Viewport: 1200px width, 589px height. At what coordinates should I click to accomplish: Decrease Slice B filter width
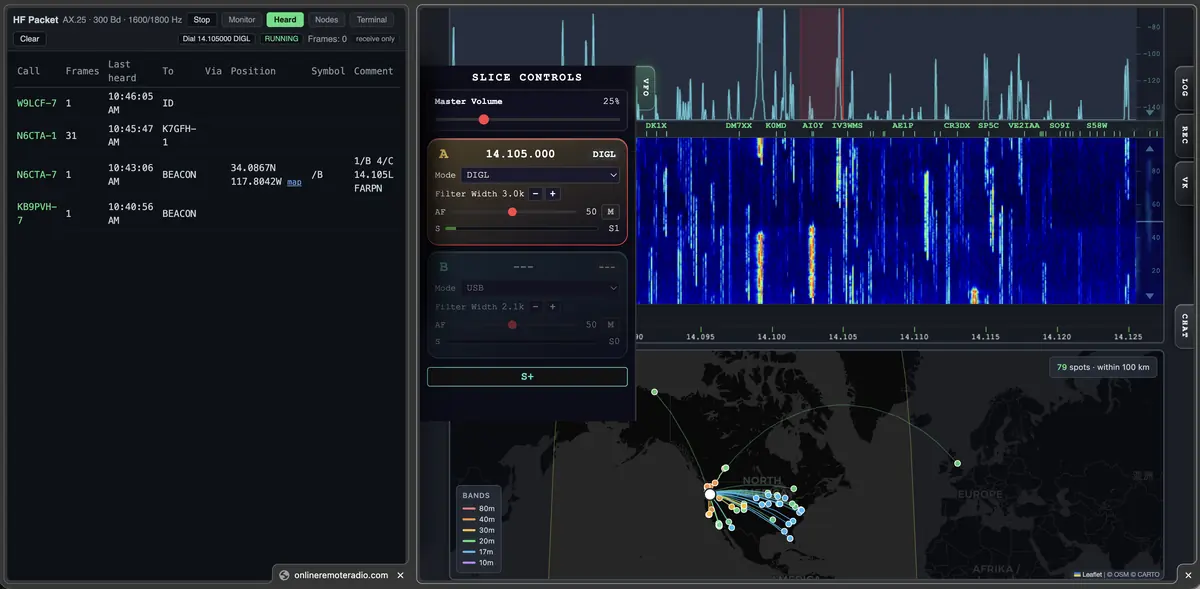click(536, 306)
